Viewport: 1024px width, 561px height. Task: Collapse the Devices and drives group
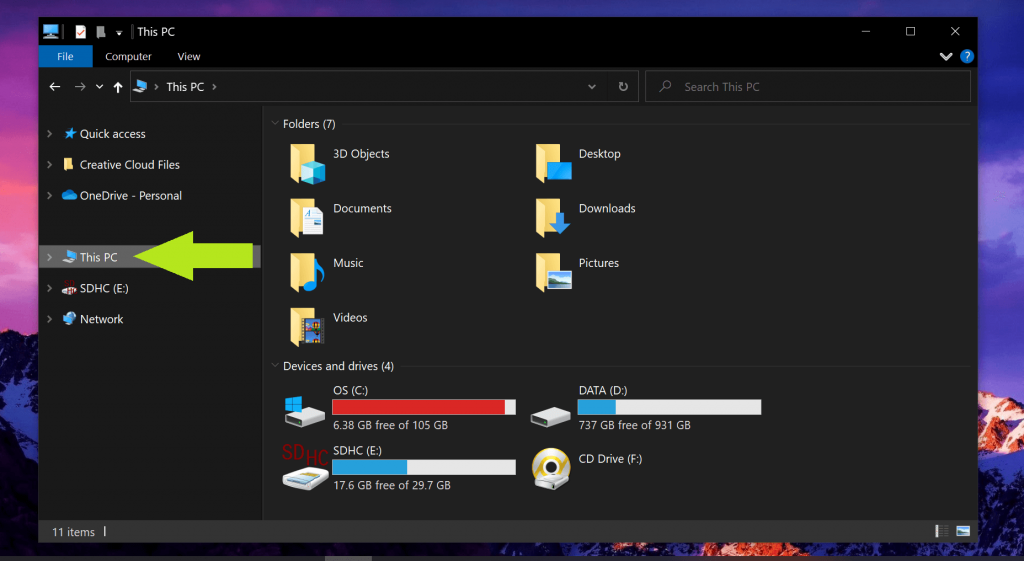tap(274, 366)
